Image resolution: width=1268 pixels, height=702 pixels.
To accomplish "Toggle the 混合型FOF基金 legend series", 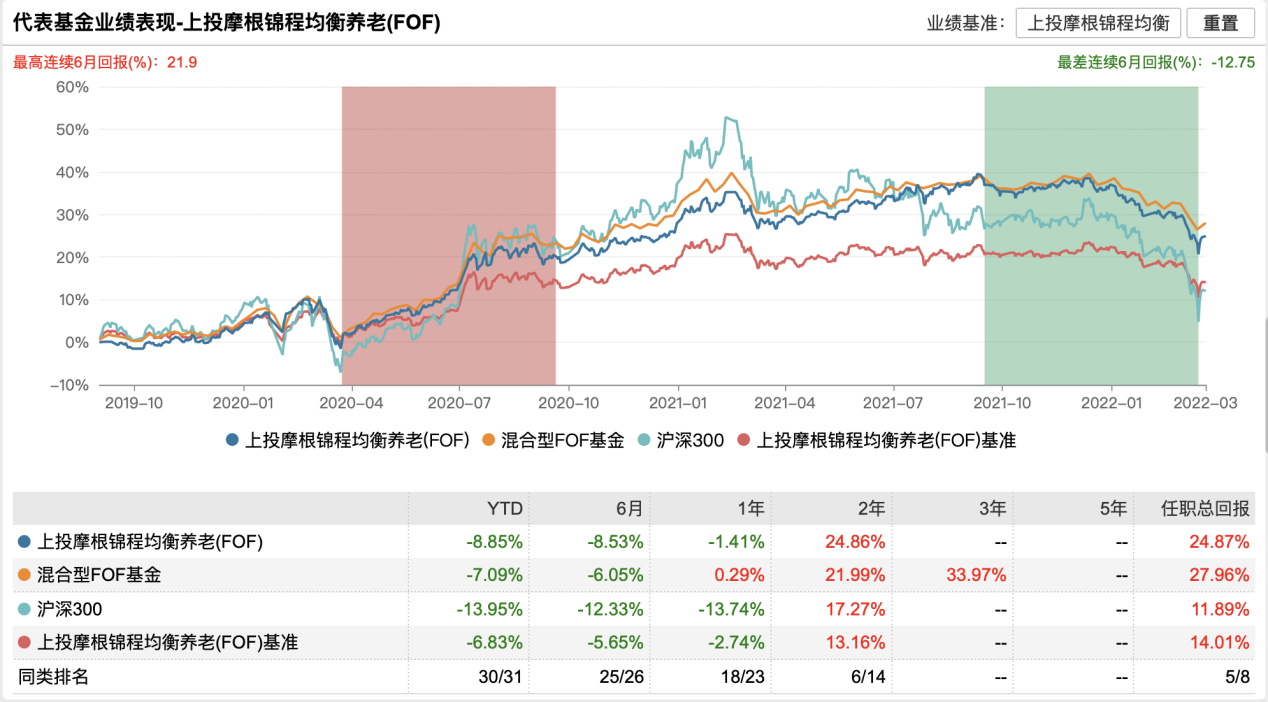I will [x=553, y=439].
